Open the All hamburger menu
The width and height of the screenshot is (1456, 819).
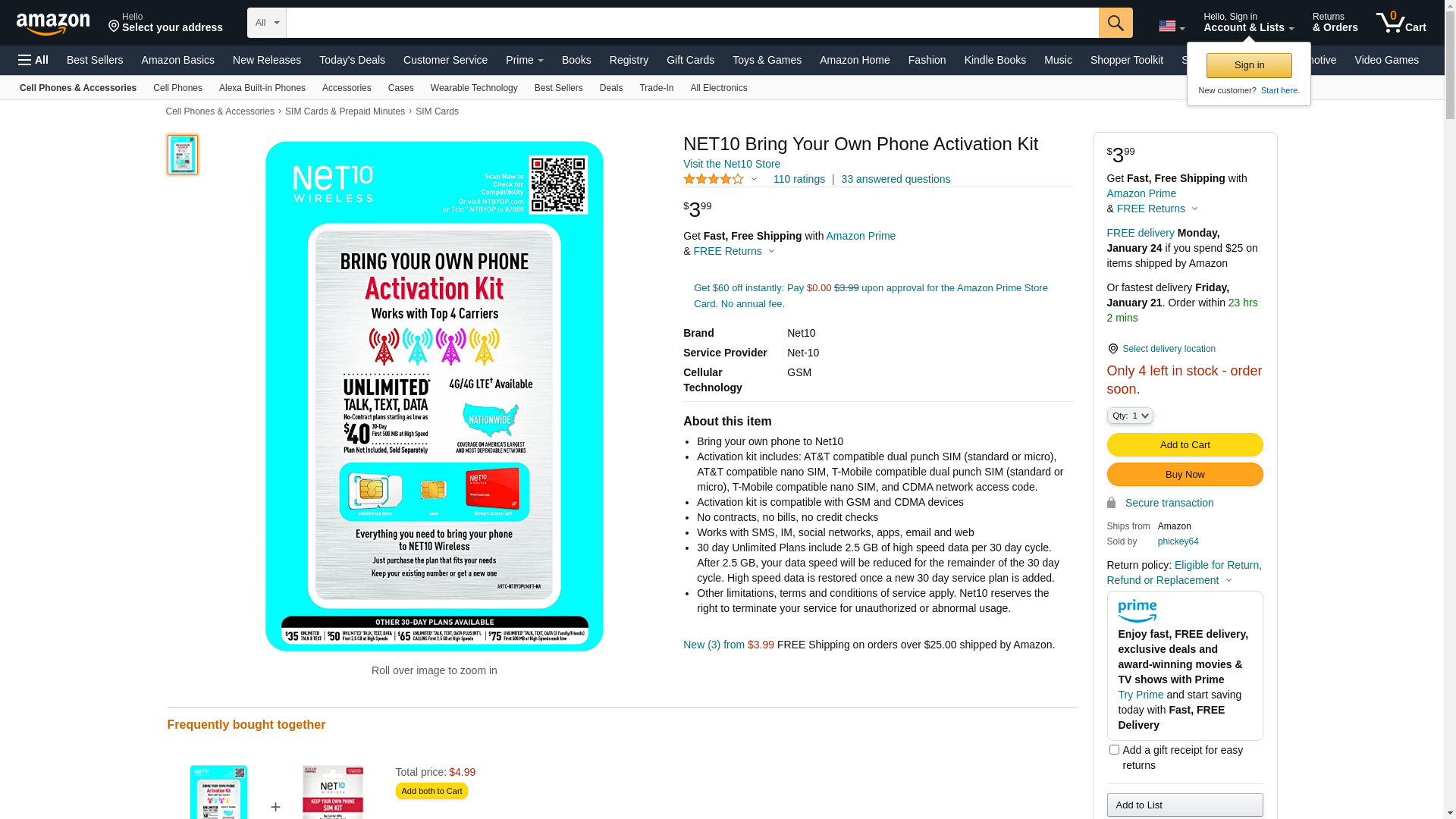(33, 60)
